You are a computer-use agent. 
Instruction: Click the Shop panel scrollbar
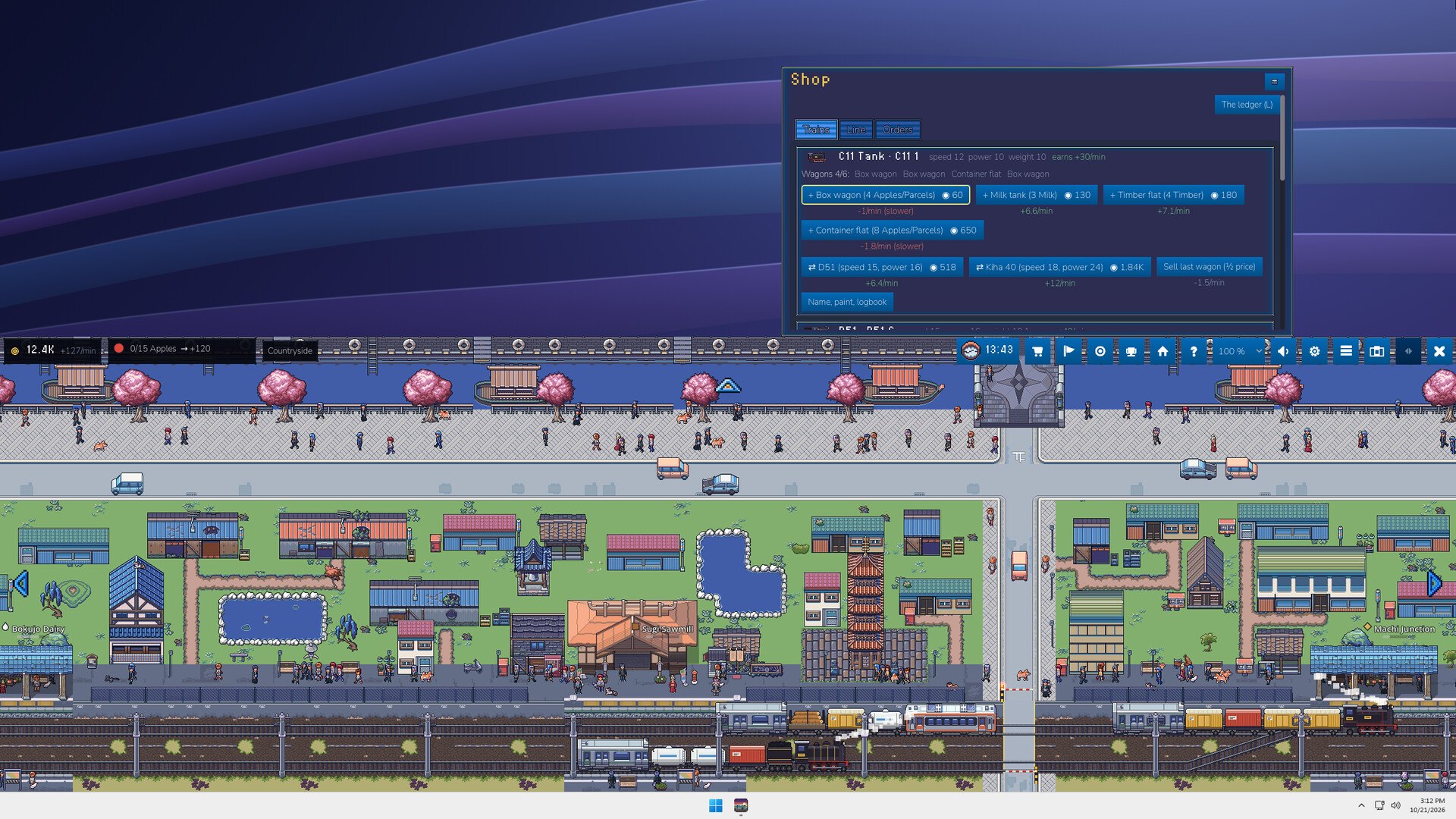click(1282, 136)
